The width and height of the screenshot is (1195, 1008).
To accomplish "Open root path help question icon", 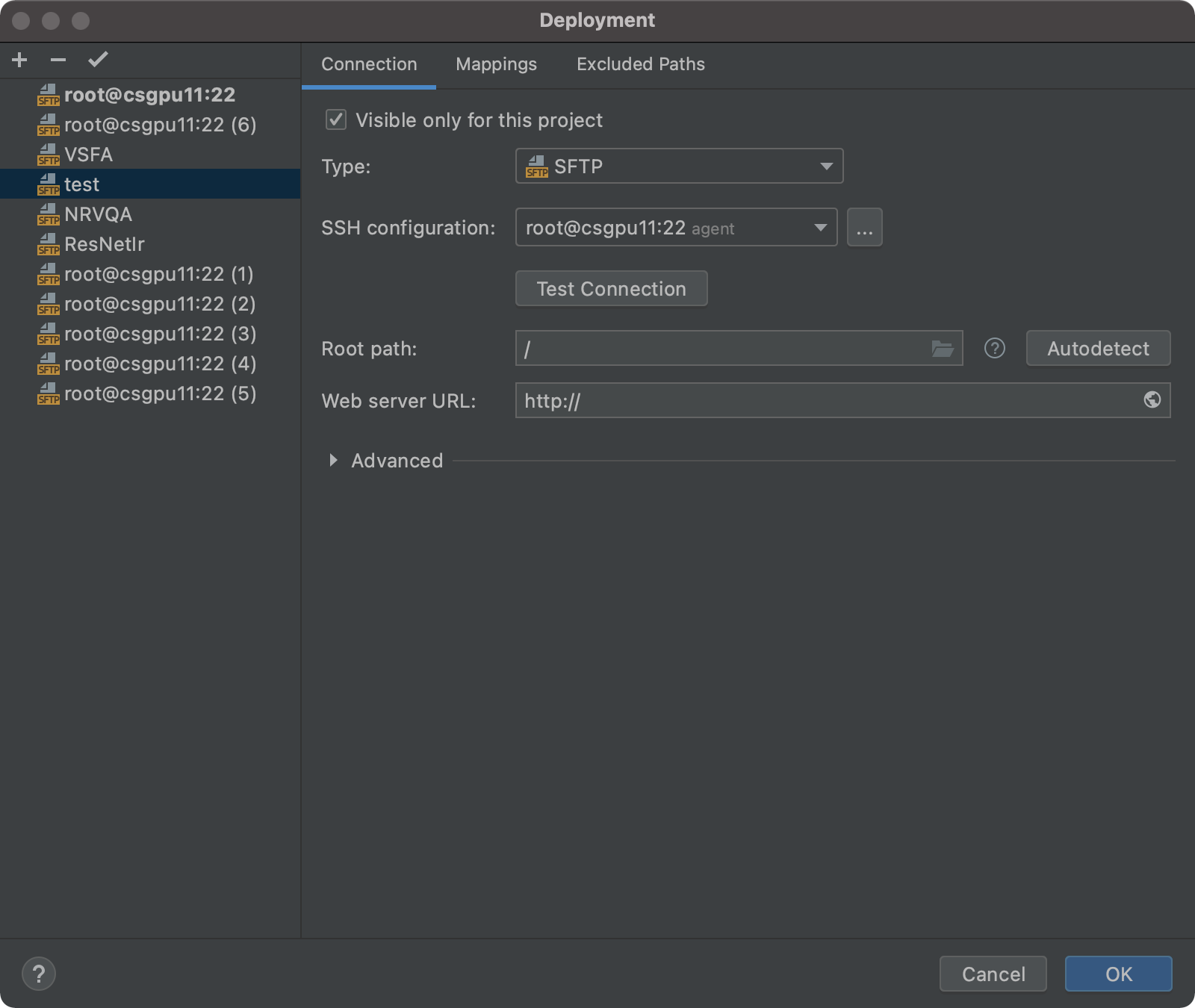I will 995,349.
